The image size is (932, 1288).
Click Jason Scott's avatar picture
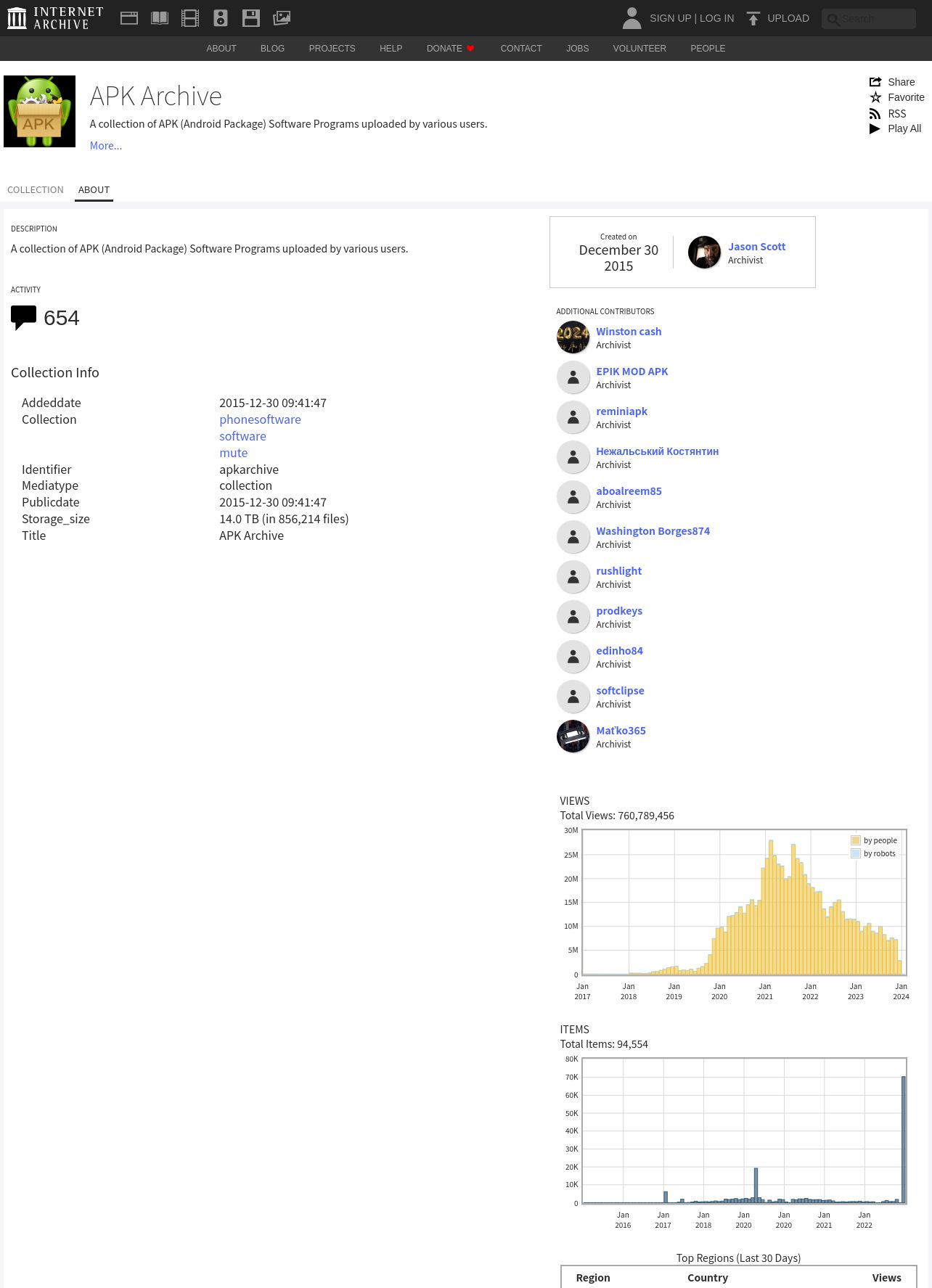[x=704, y=253]
